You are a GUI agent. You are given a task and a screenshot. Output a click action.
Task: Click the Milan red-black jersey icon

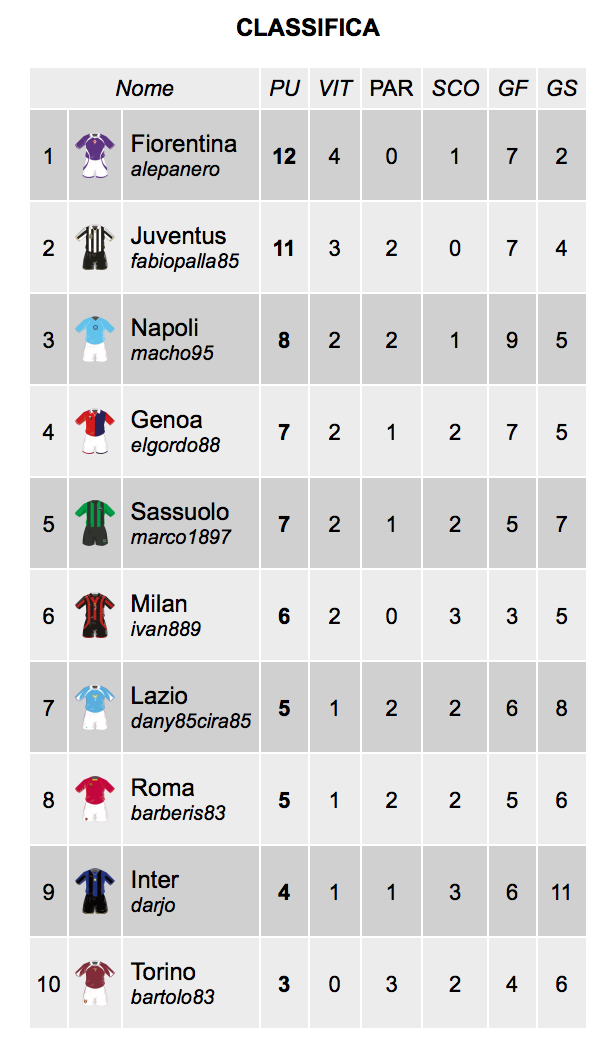[x=94, y=616]
